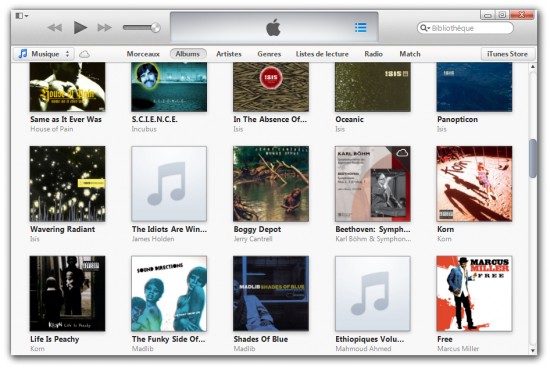Click the scrollbar down arrow
Screen dimensions: 550x368
(x=532, y=350)
